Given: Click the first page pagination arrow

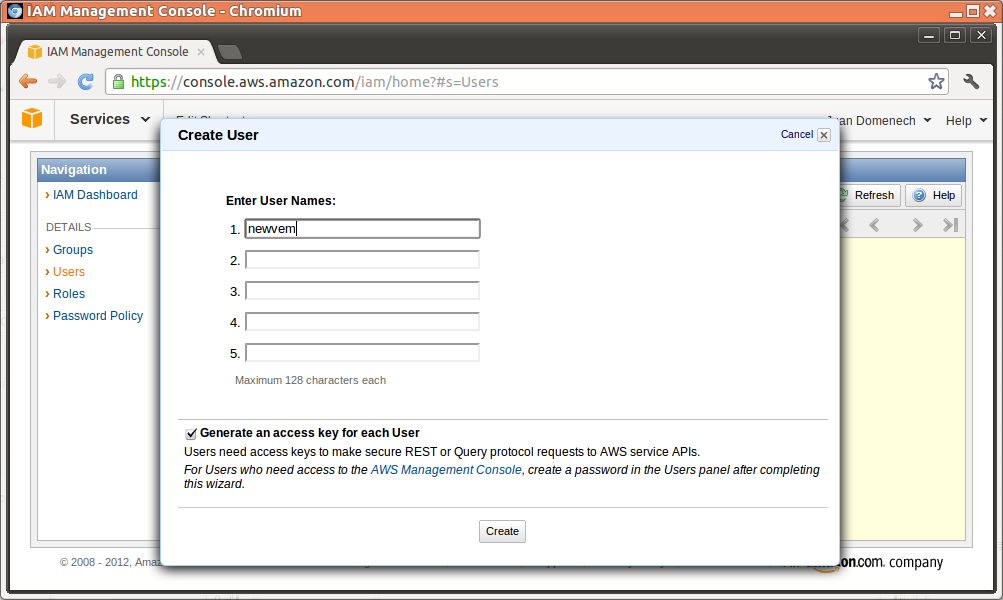Looking at the screenshot, I should pos(843,225).
